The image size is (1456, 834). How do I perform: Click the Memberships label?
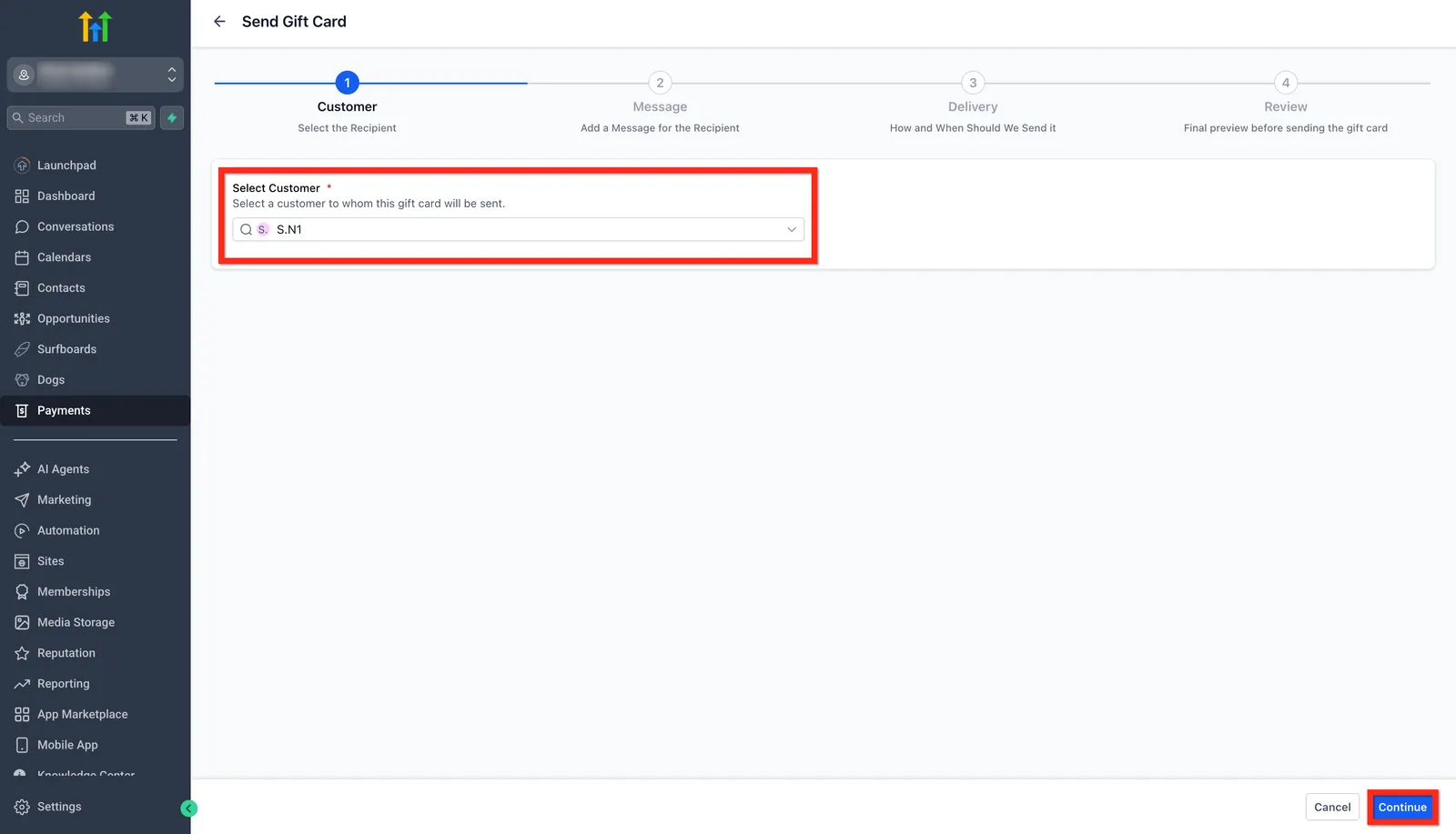(74, 592)
